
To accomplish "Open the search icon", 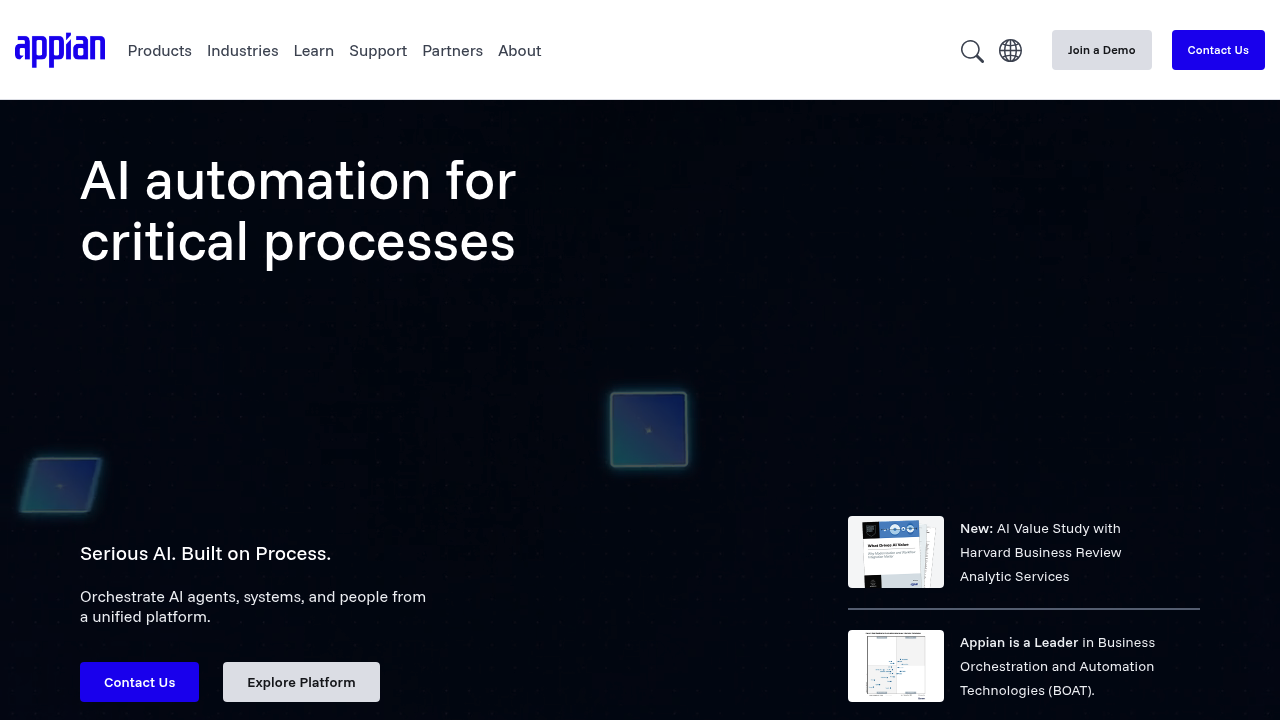I will (x=972, y=51).
